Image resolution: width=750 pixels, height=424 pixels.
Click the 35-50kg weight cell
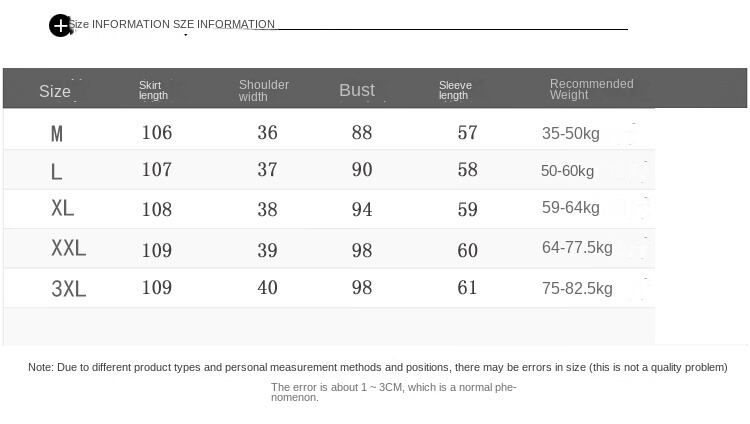(571, 133)
